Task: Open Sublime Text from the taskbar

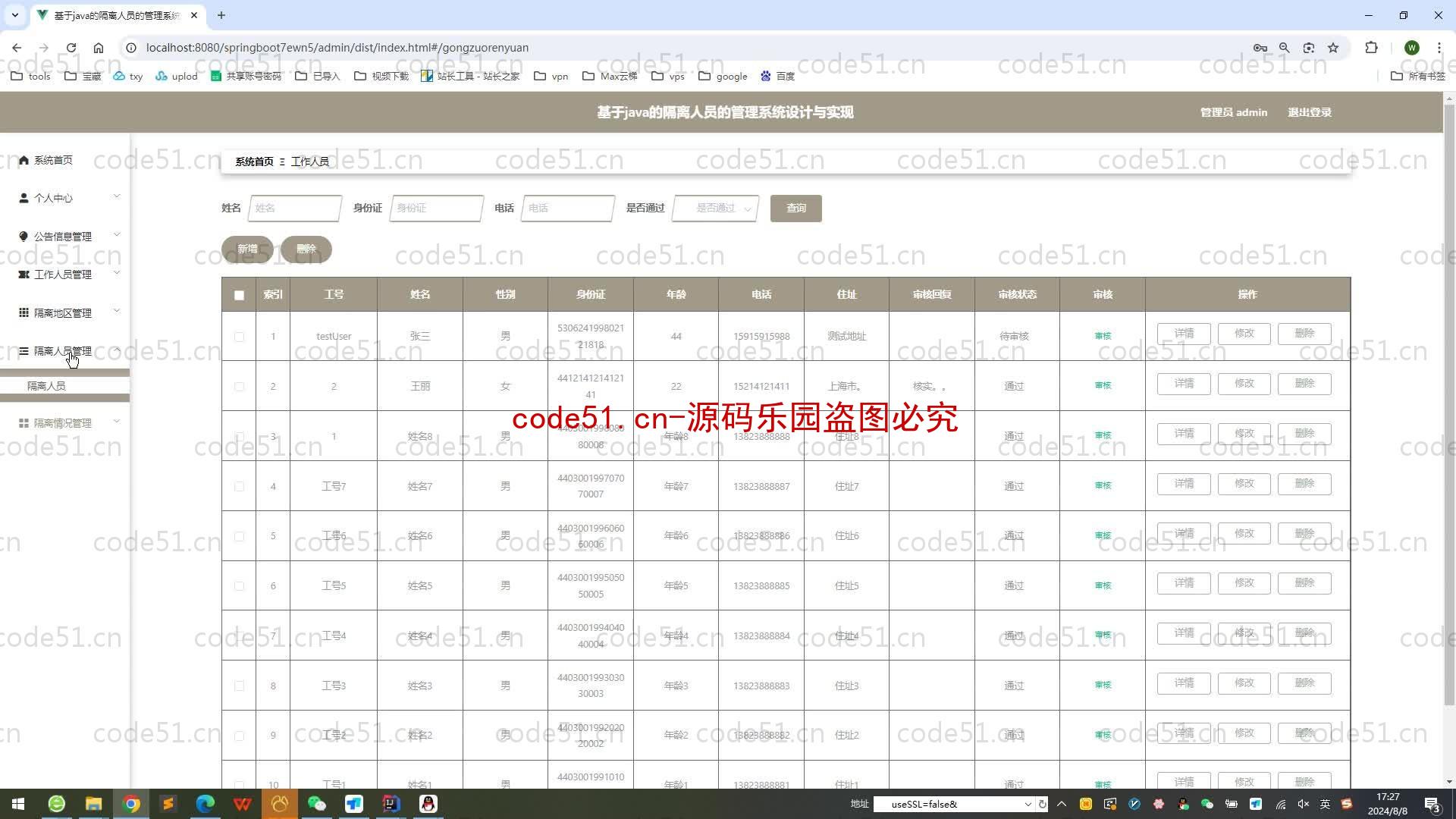Action: pyautogui.click(x=168, y=804)
